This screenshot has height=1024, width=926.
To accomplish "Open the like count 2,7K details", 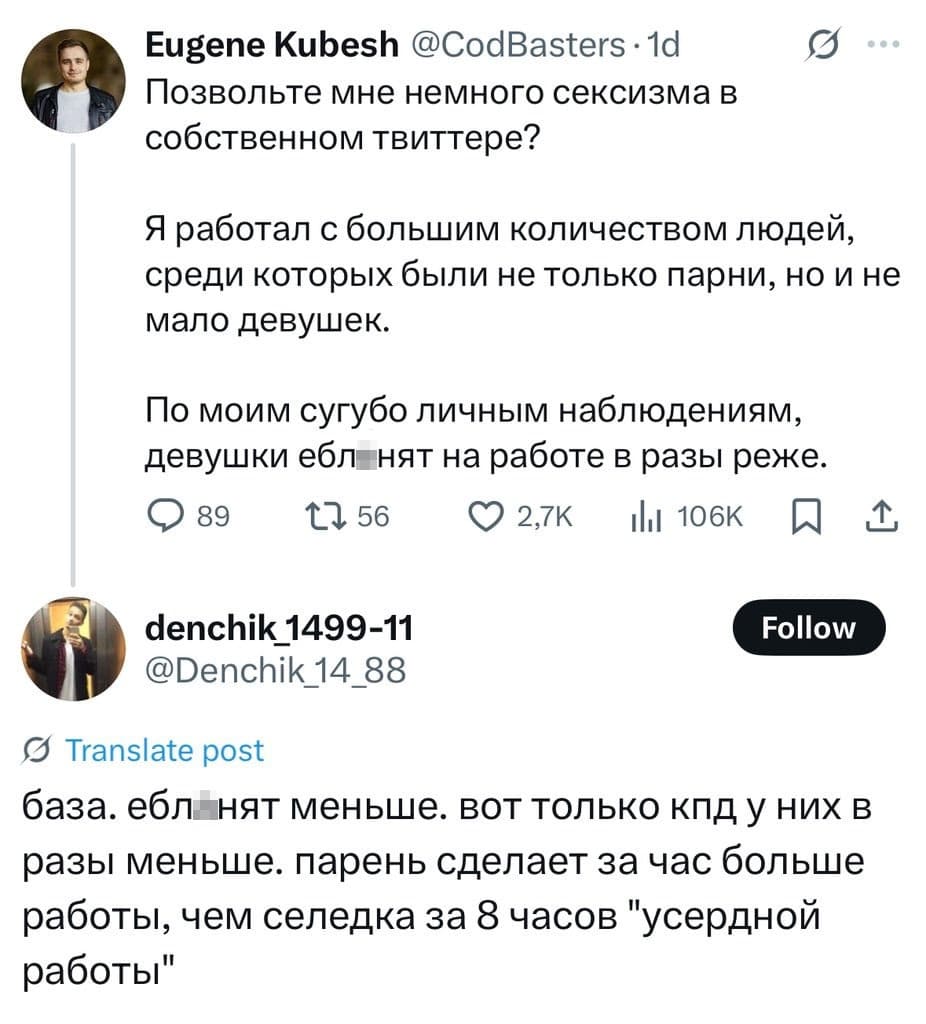I will (527, 516).
